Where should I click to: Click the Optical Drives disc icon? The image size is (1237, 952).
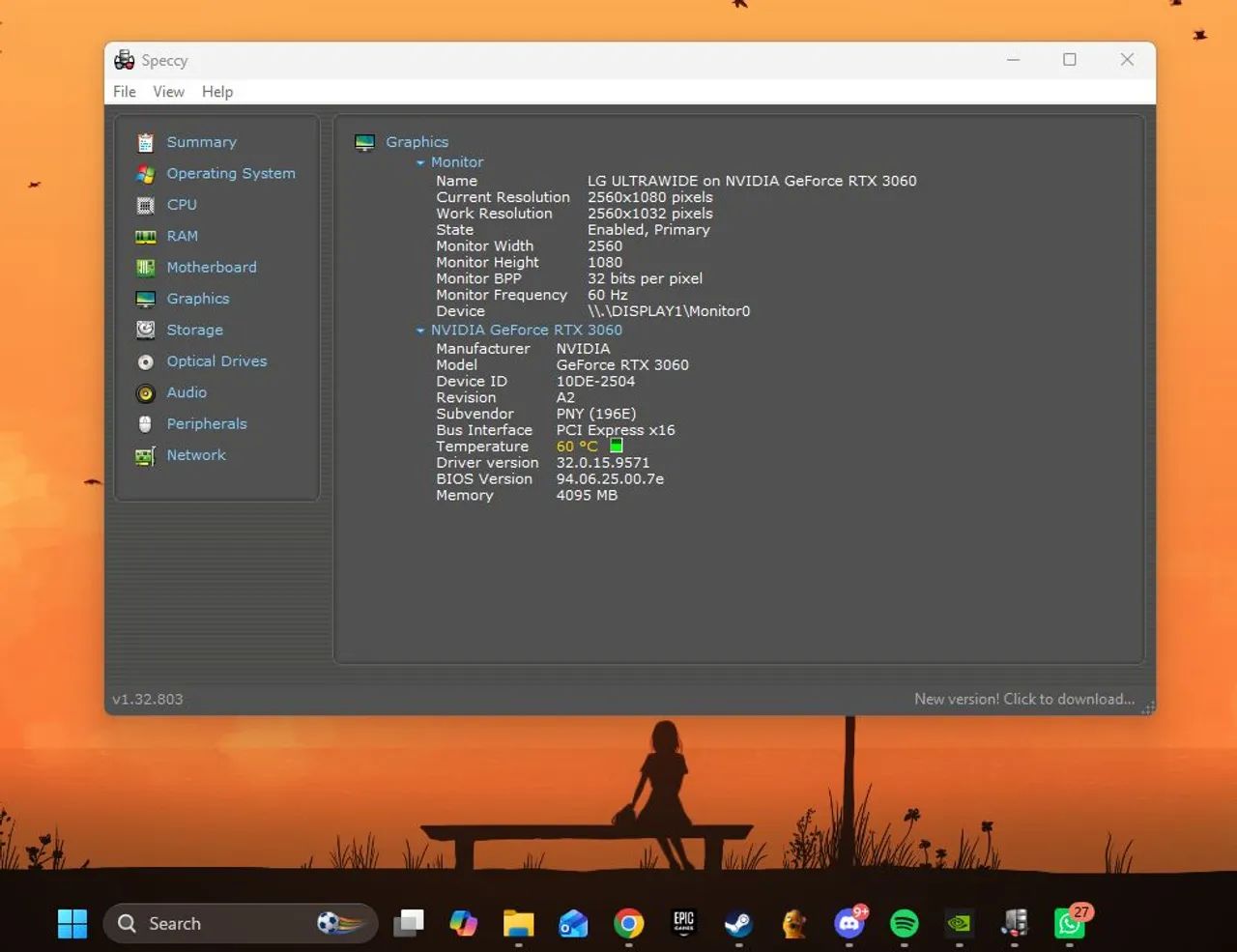[145, 361]
